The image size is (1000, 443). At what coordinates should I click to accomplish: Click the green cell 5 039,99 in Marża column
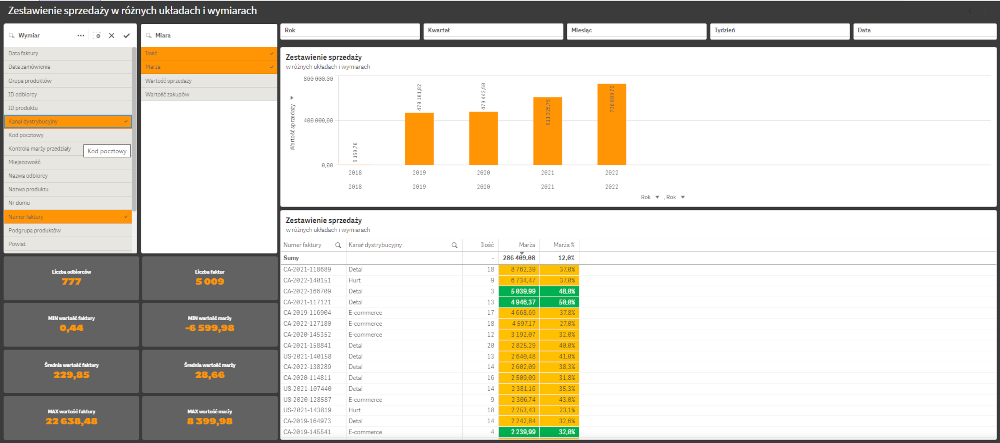point(519,290)
